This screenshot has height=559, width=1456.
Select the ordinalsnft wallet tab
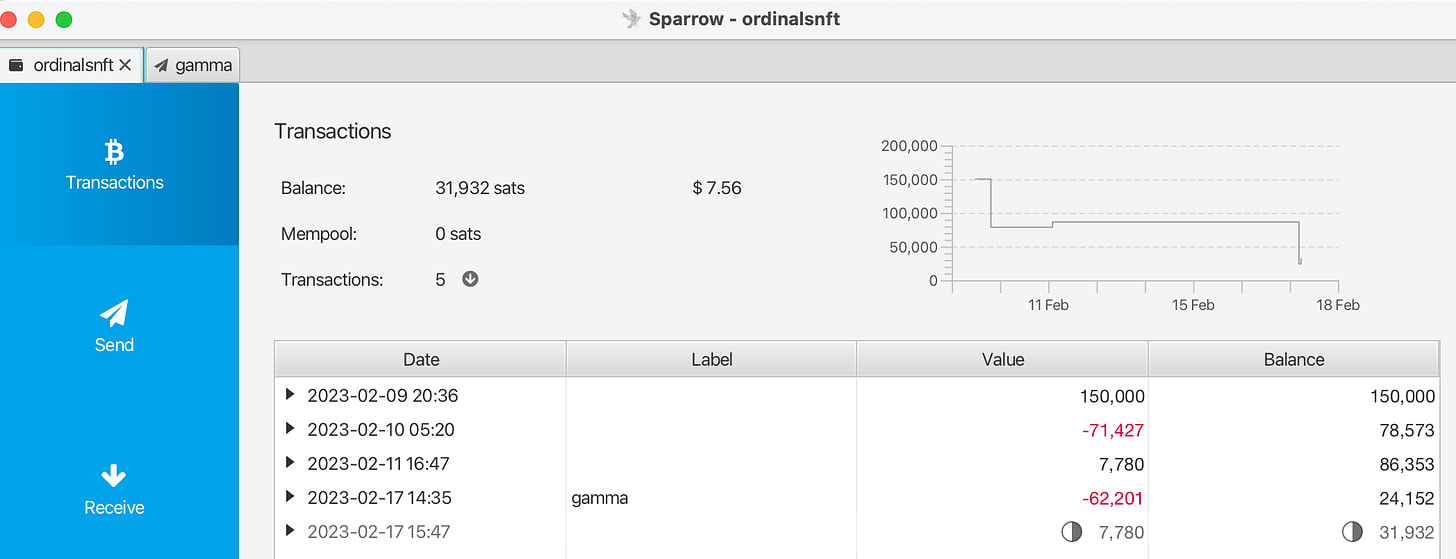(72, 66)
